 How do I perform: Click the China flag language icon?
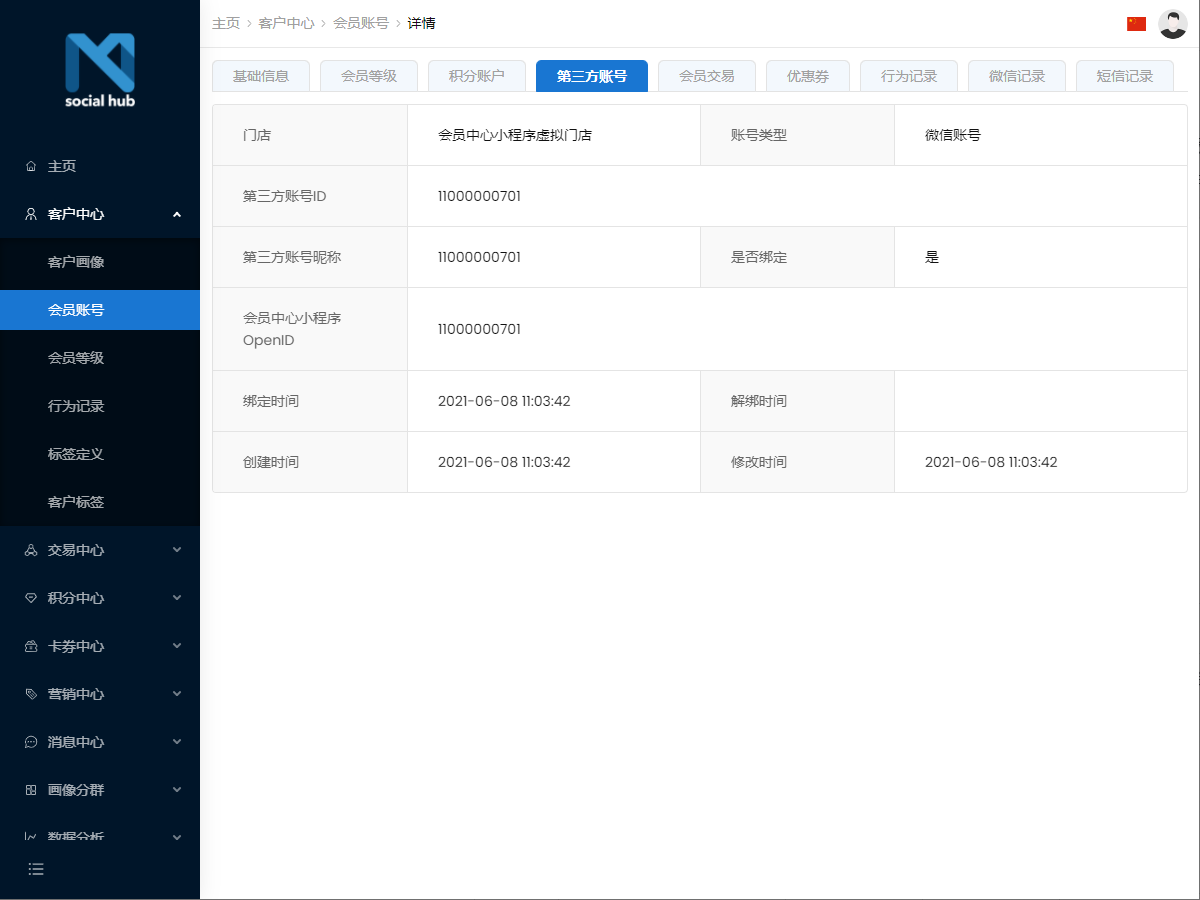pos(1136,24)
